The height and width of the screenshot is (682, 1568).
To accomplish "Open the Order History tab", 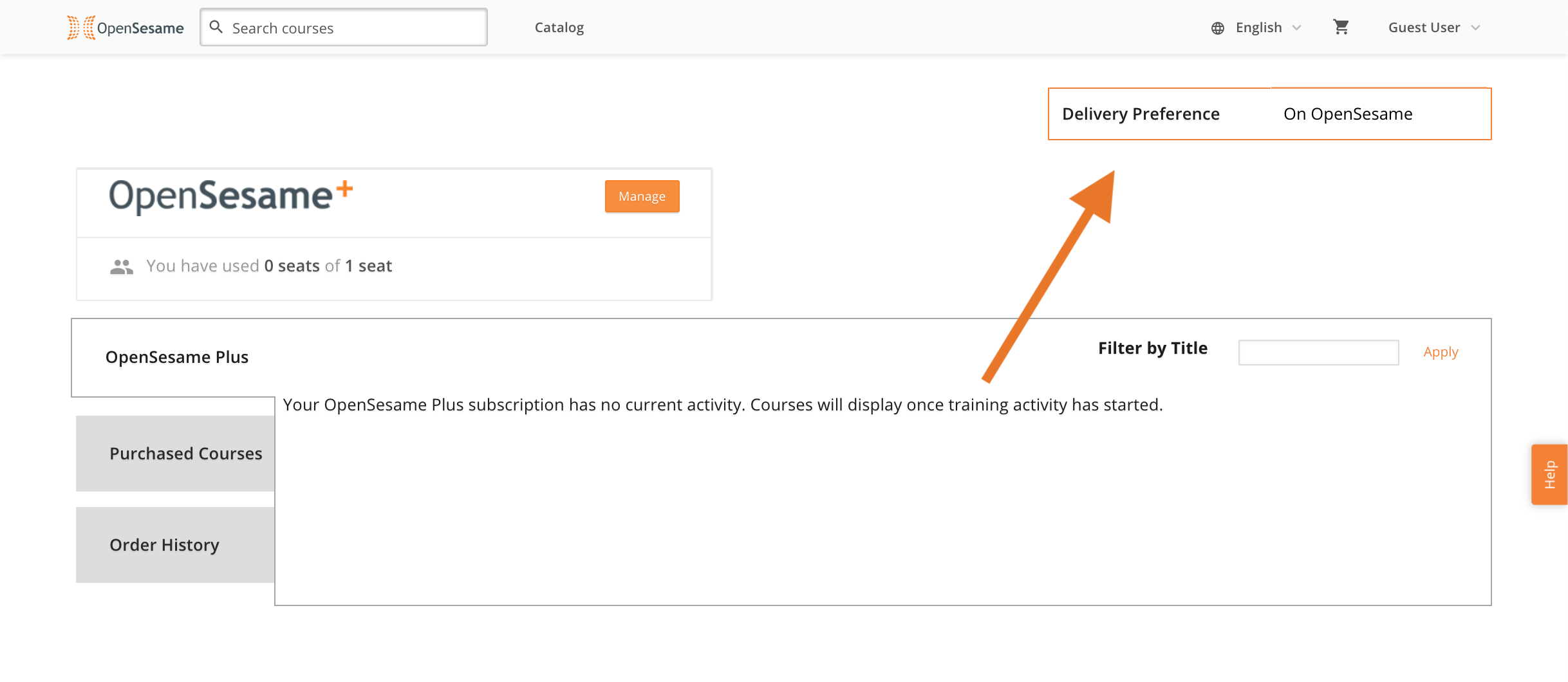I will (176, 545).
